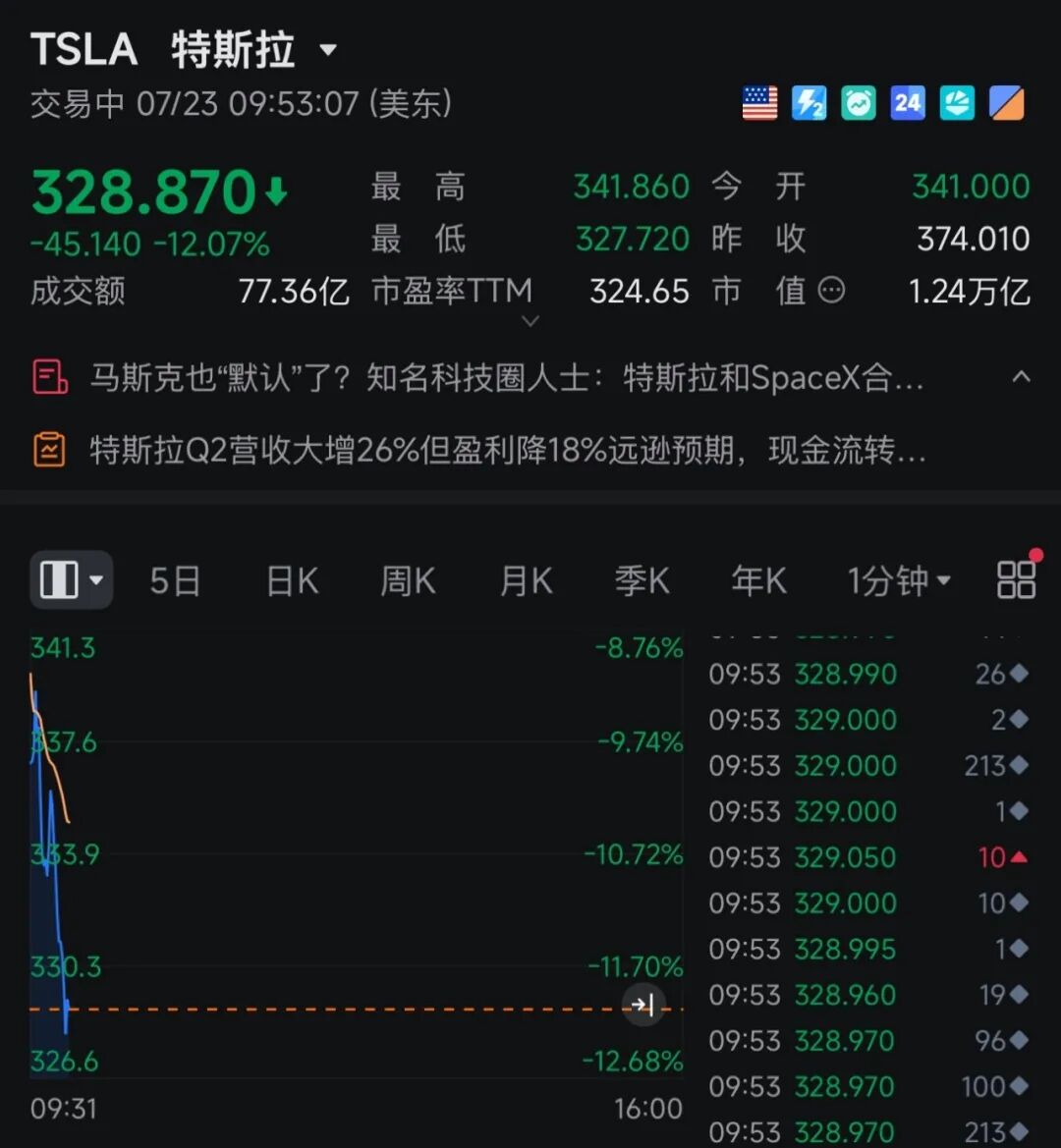Screen dimensions: 1061x1148
Task: Select the trade row 329.000 volume 2
Action: click(868, 720)
